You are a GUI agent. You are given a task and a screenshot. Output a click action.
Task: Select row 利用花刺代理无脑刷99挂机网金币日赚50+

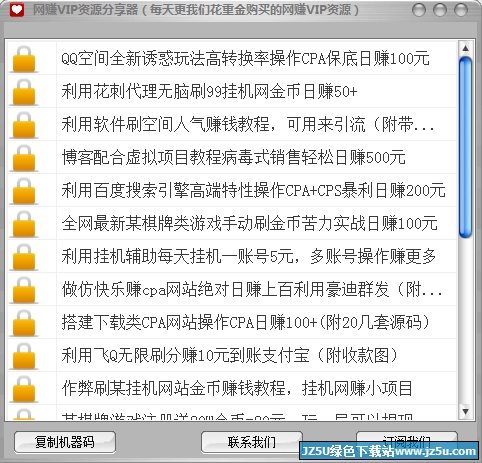(232, 91)
